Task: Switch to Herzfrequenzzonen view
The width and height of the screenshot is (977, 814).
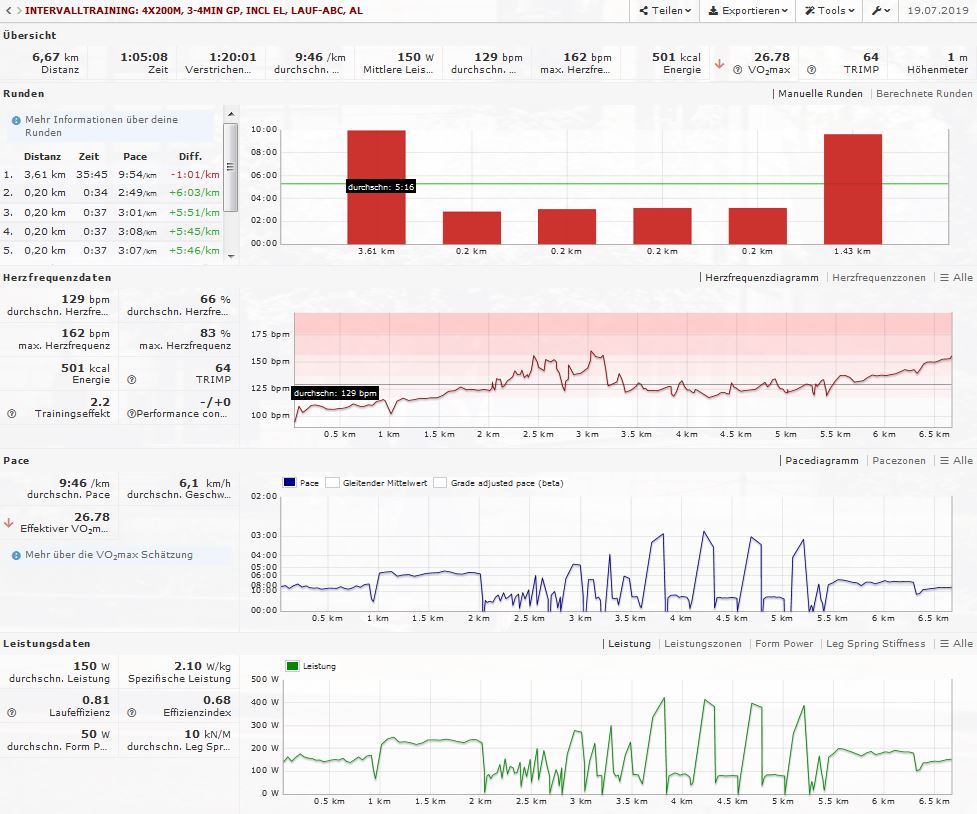Action: tap(879, 277)
